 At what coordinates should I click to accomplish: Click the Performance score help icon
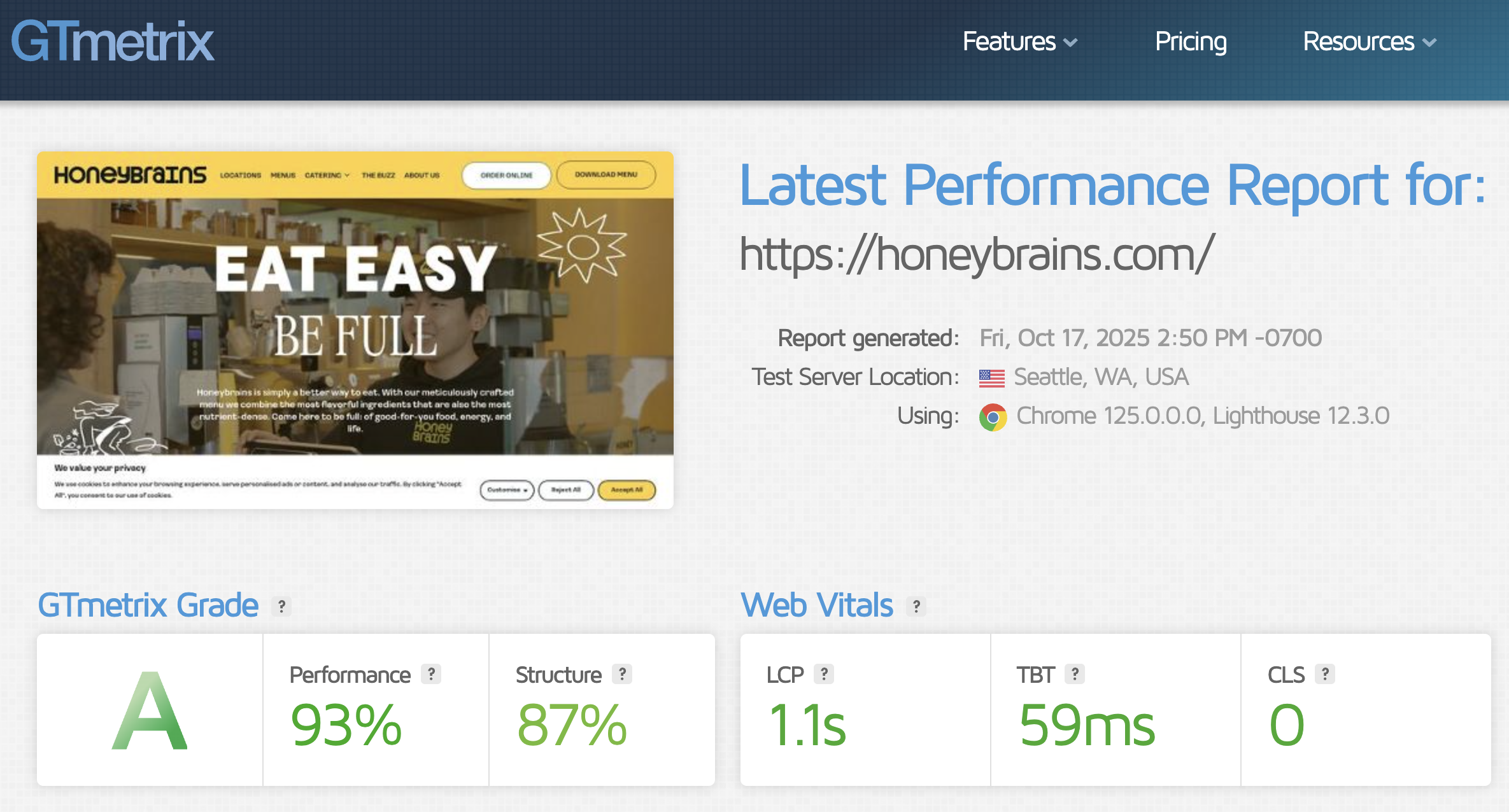coord(431,674)
